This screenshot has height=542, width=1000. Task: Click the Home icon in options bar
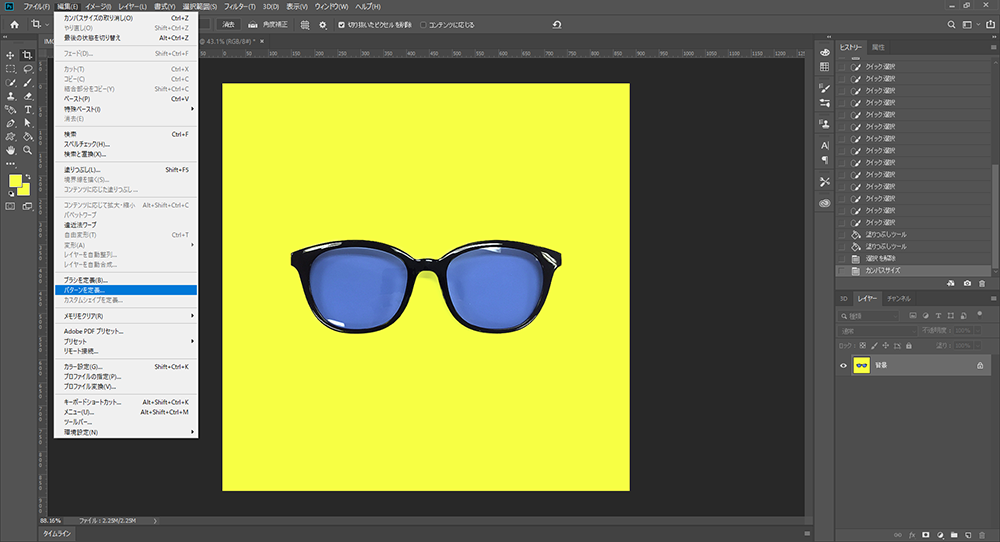pos(14,24)
